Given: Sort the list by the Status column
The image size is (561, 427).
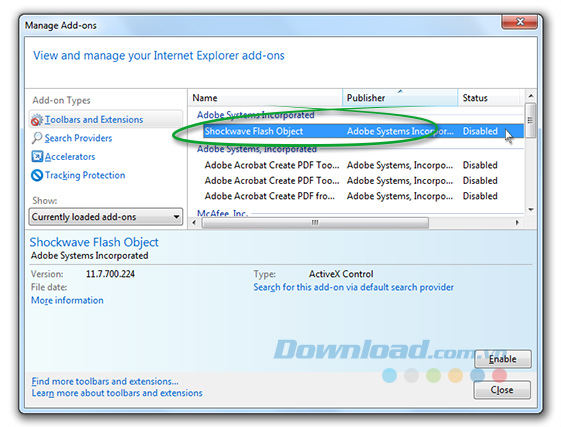Looking at the screenshot, I should coord(488,98).
